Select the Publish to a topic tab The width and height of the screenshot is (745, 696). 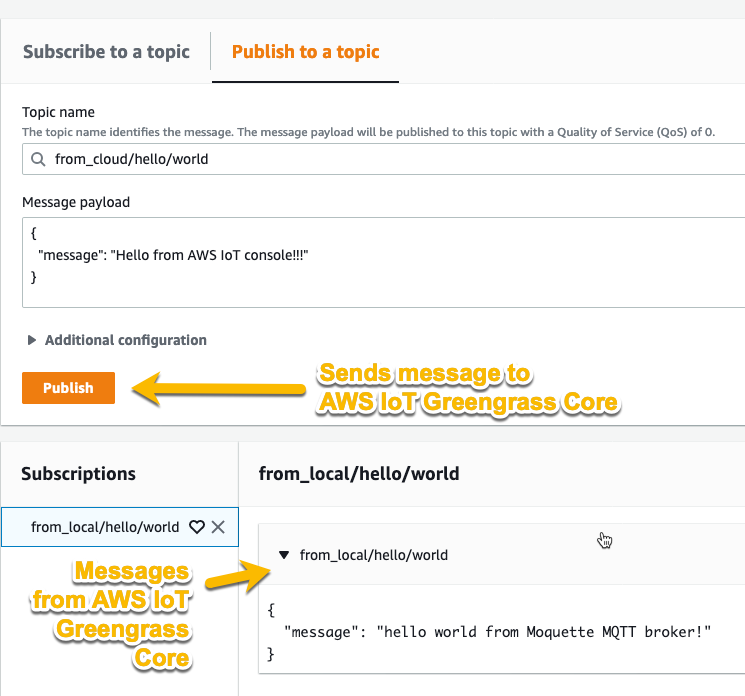306,52
